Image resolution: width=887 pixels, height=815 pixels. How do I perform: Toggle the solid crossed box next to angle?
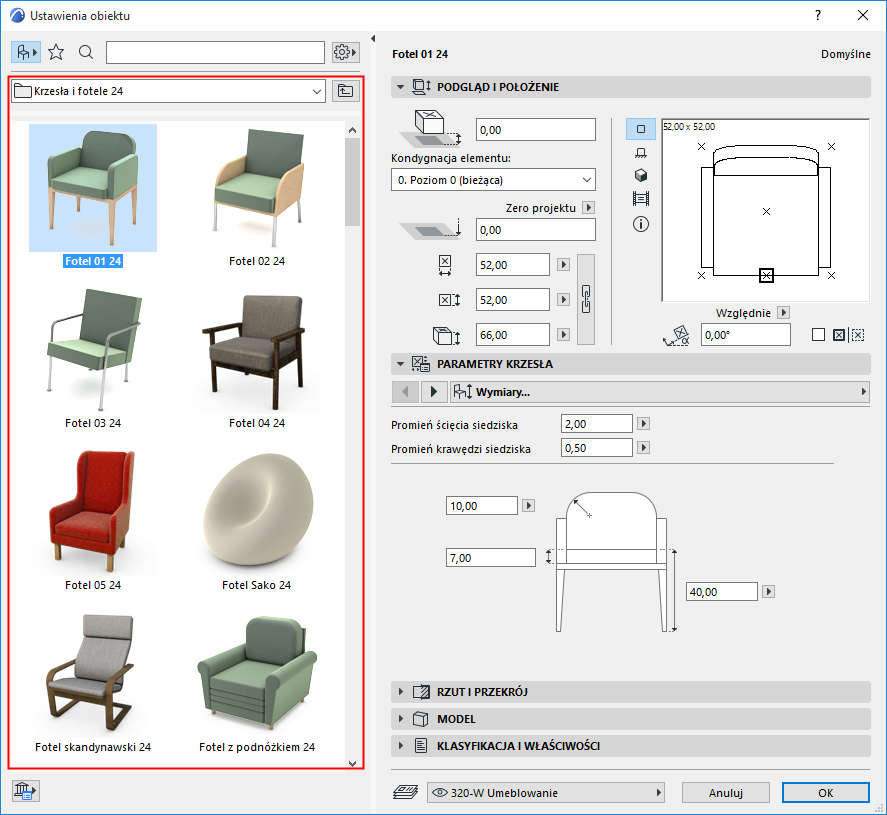point(838,335)
